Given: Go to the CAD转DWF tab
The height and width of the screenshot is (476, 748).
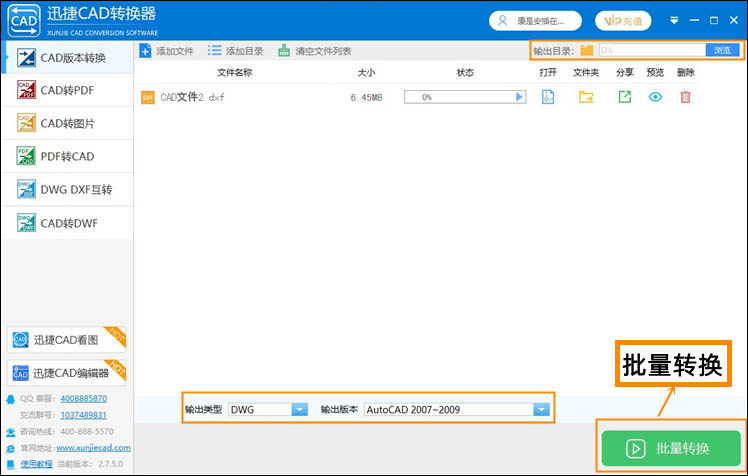Looking at the screenshot, I should click(x=68, y=223).
